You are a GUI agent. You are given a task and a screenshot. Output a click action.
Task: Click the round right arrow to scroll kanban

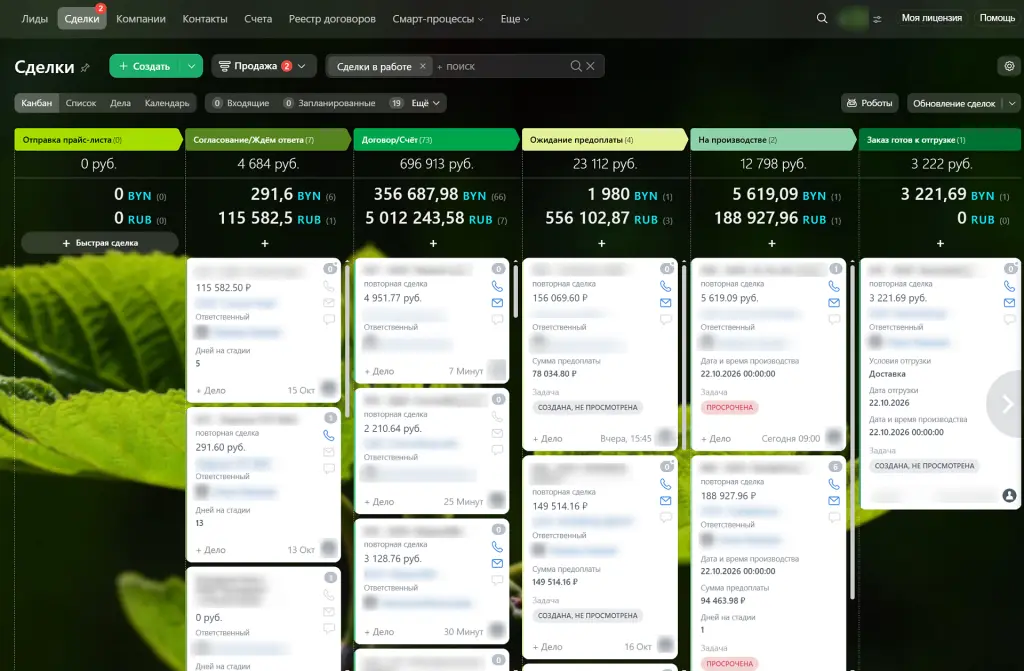pyautogui.click(x=1006, y=404)
